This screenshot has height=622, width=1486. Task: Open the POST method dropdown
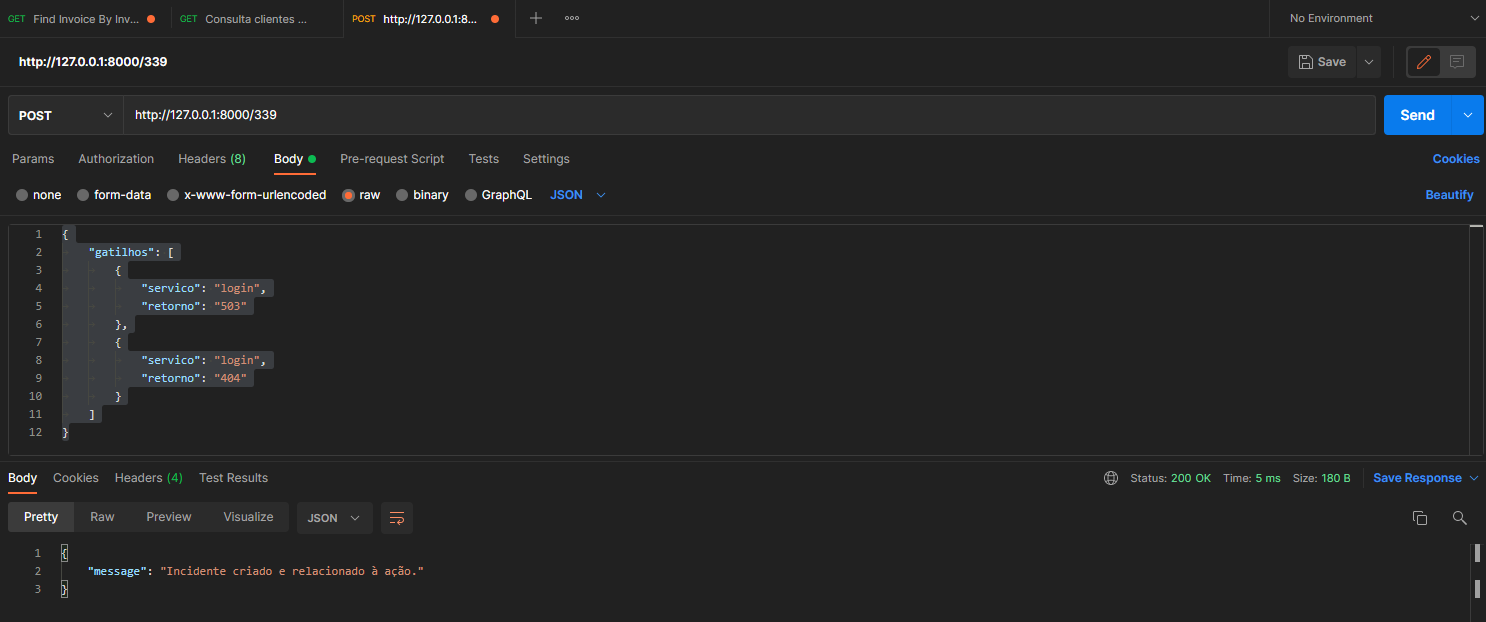tap(66, 115)
